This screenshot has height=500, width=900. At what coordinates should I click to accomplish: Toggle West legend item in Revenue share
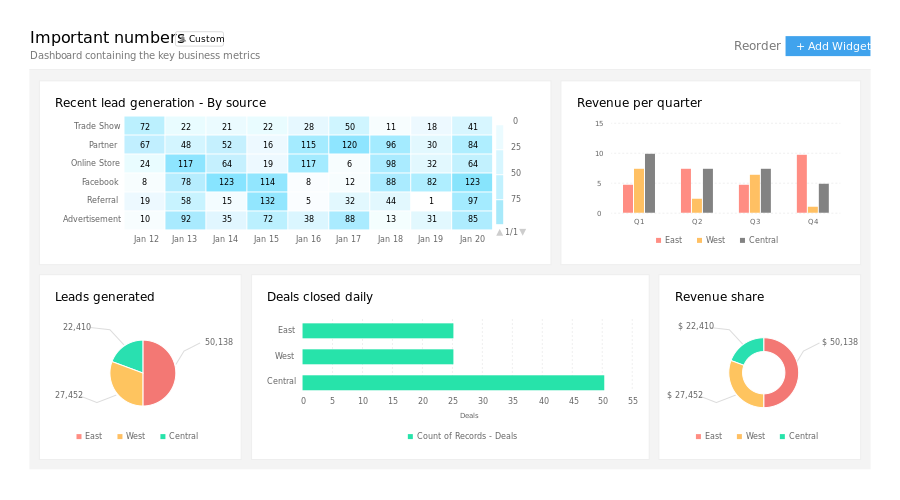pyautogui.click(x=751, y=436)
